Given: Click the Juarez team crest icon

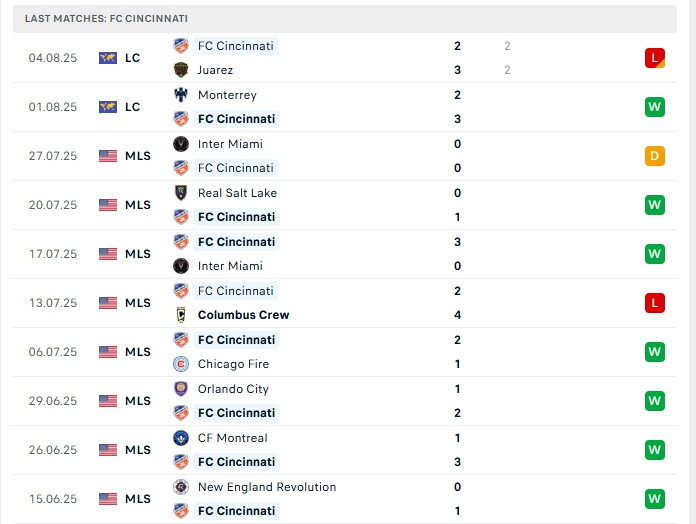Looking at the screenshot, I should (x=181, y=70).
